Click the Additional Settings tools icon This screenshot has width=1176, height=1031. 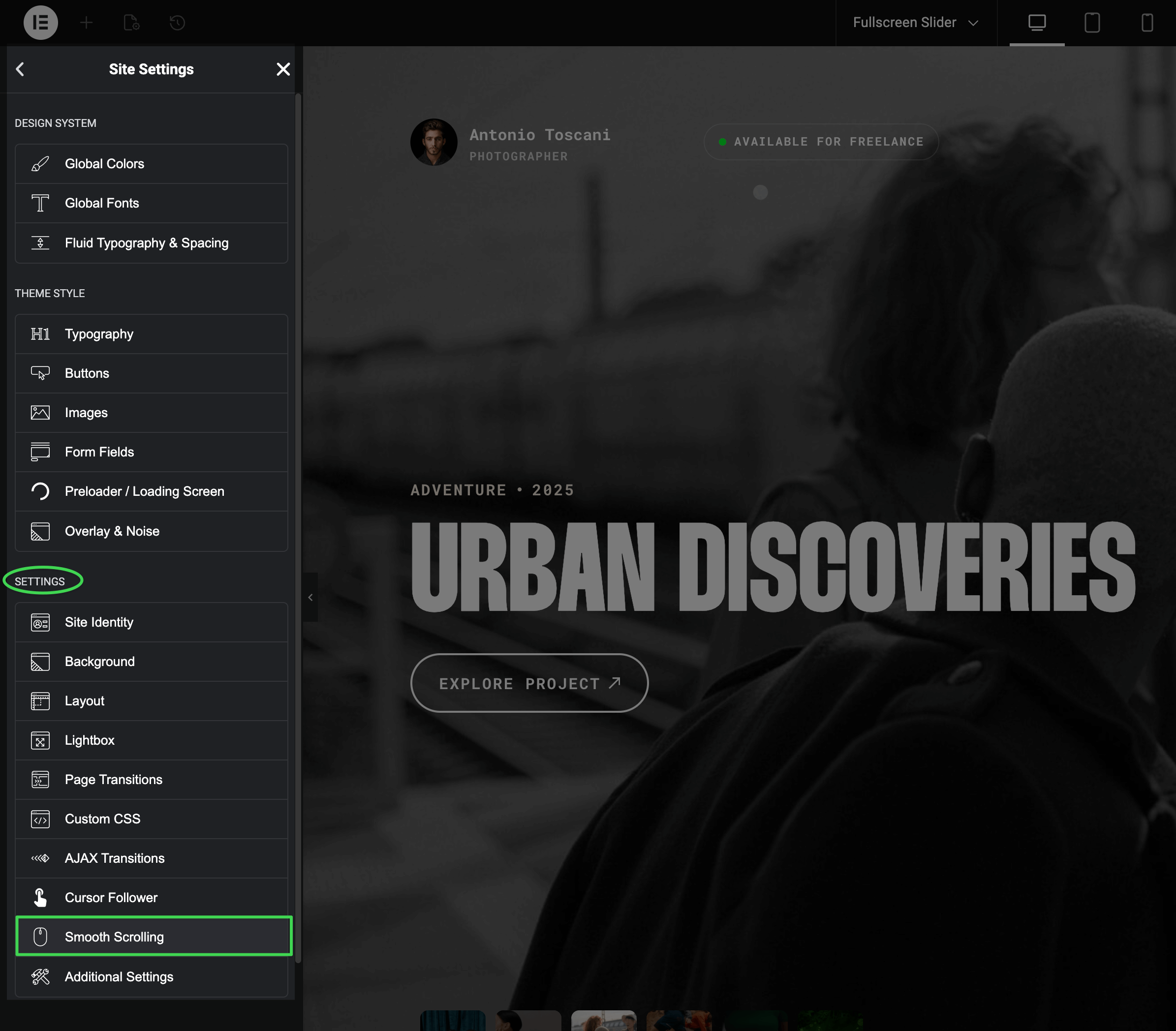tap(40, 976)
